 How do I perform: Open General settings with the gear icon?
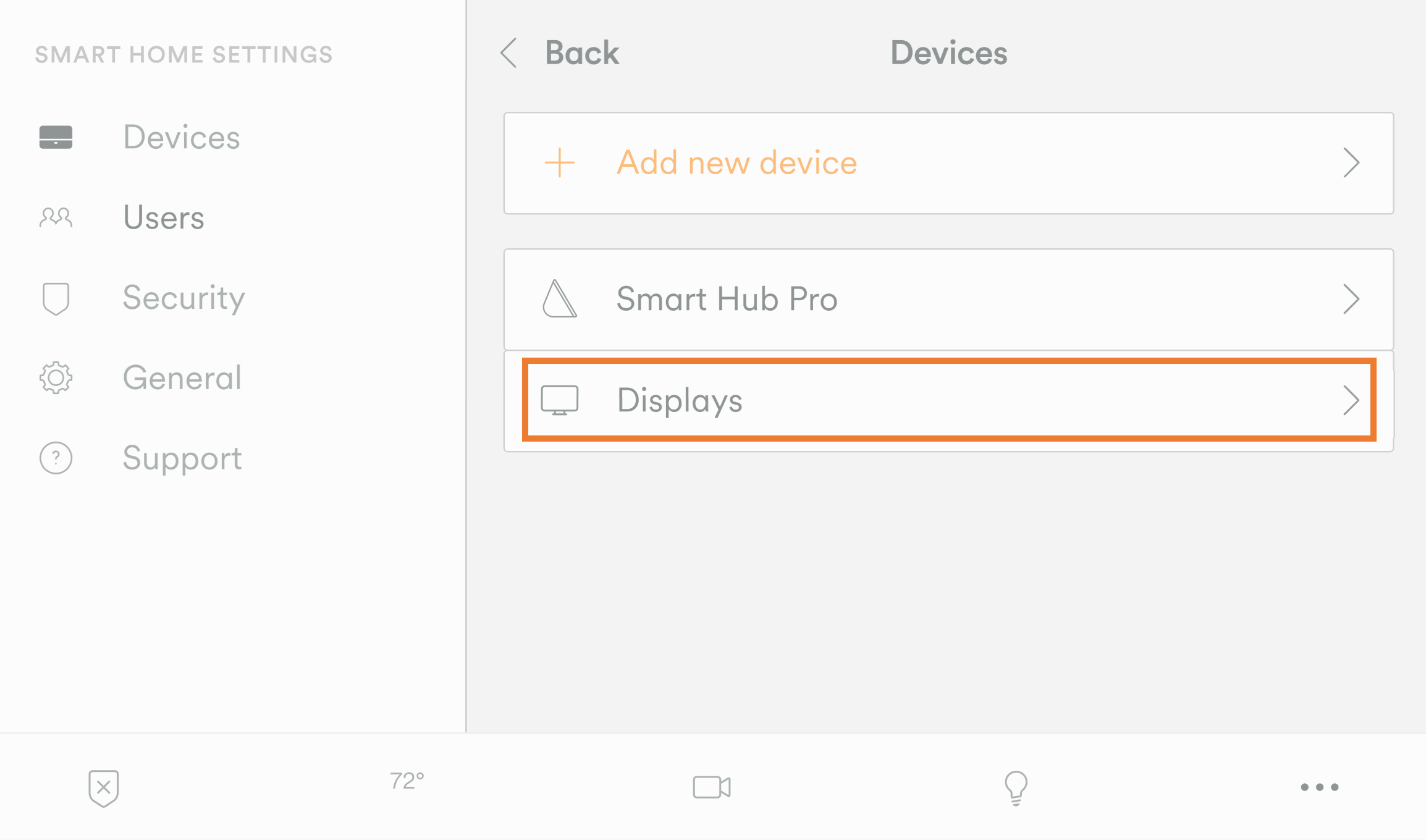tap(56, 378)
